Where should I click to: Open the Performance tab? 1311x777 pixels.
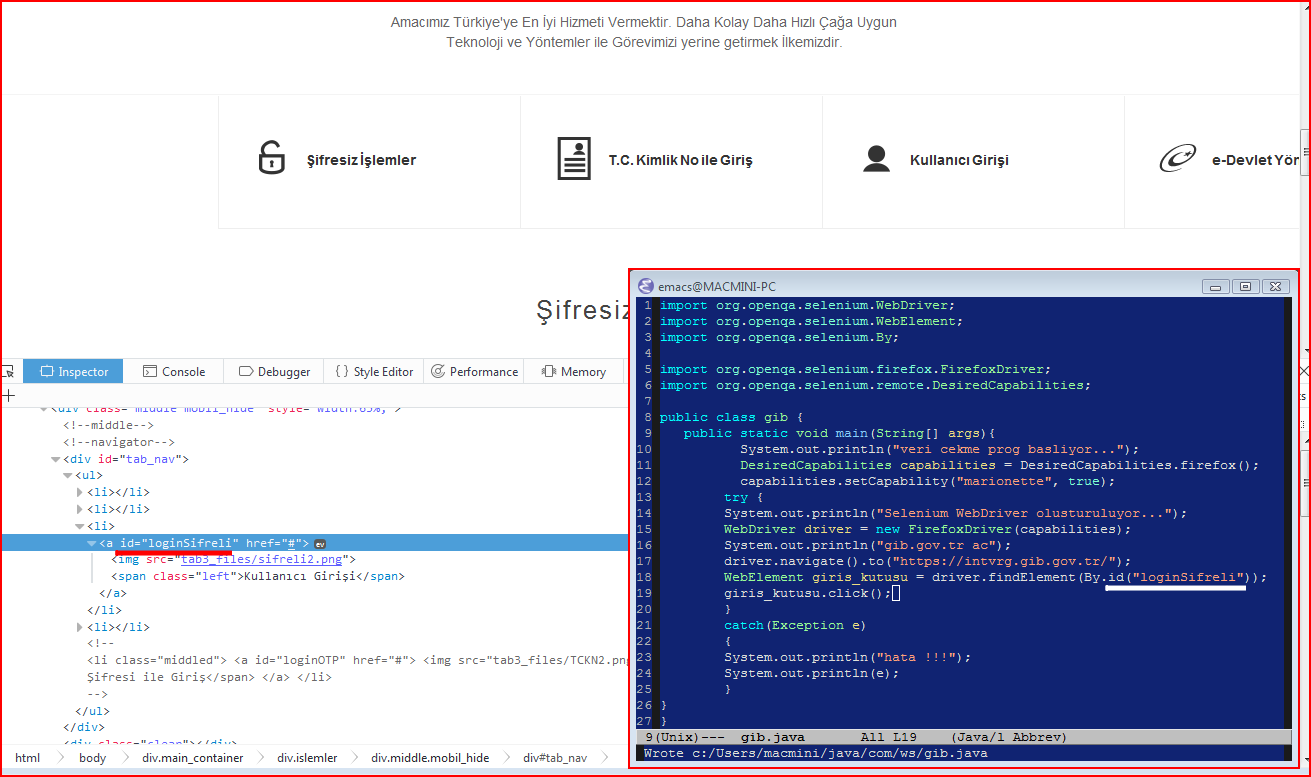pyautogui.click(x=474, y=371)
